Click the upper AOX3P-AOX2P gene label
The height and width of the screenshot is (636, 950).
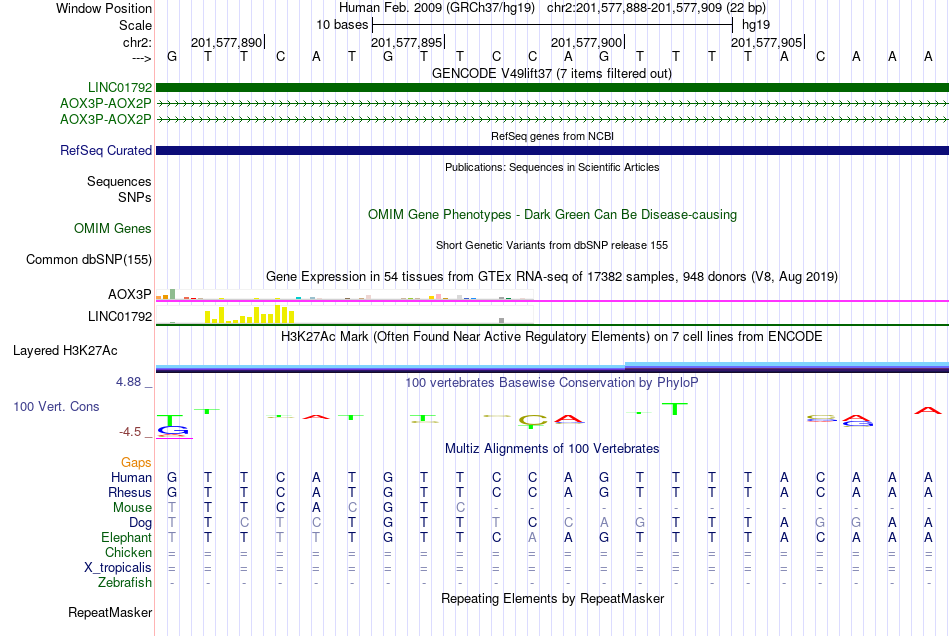(x=105, y=104)
